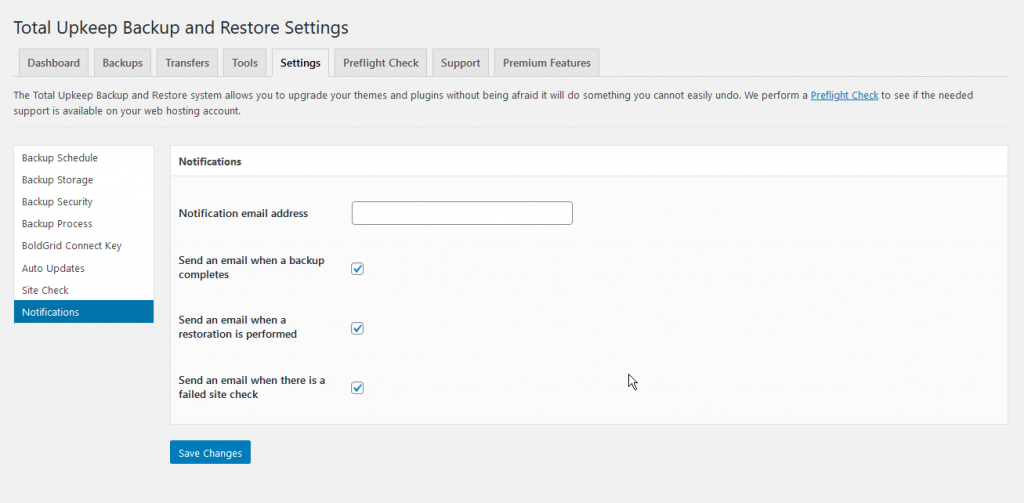Go to the Transfers tab
The height and width of the screenshot is (503, 1024).
pyautogui.click(x=187, y=63)
